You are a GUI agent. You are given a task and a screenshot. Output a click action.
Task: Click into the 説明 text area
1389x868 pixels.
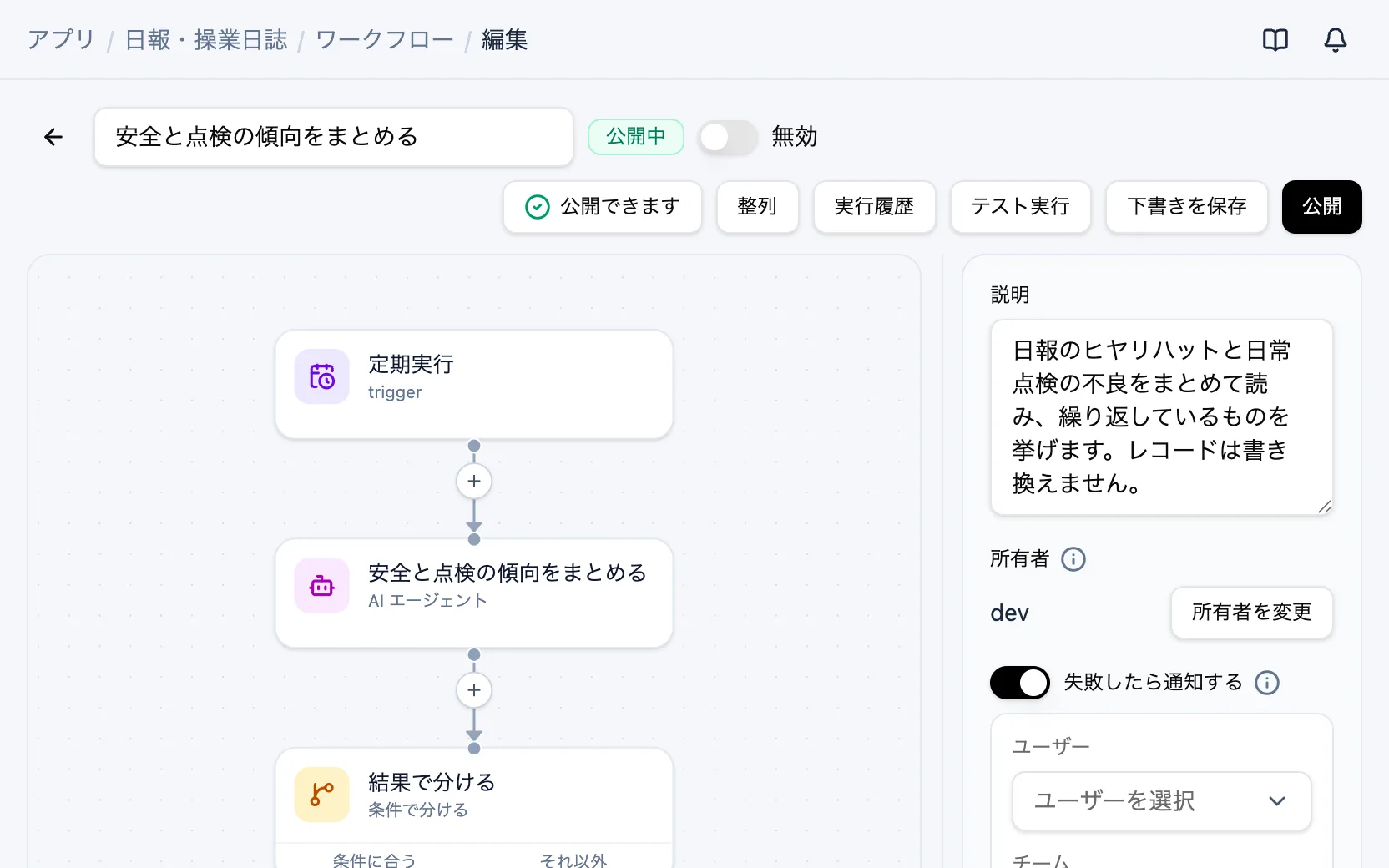[x=1162, y=417]
